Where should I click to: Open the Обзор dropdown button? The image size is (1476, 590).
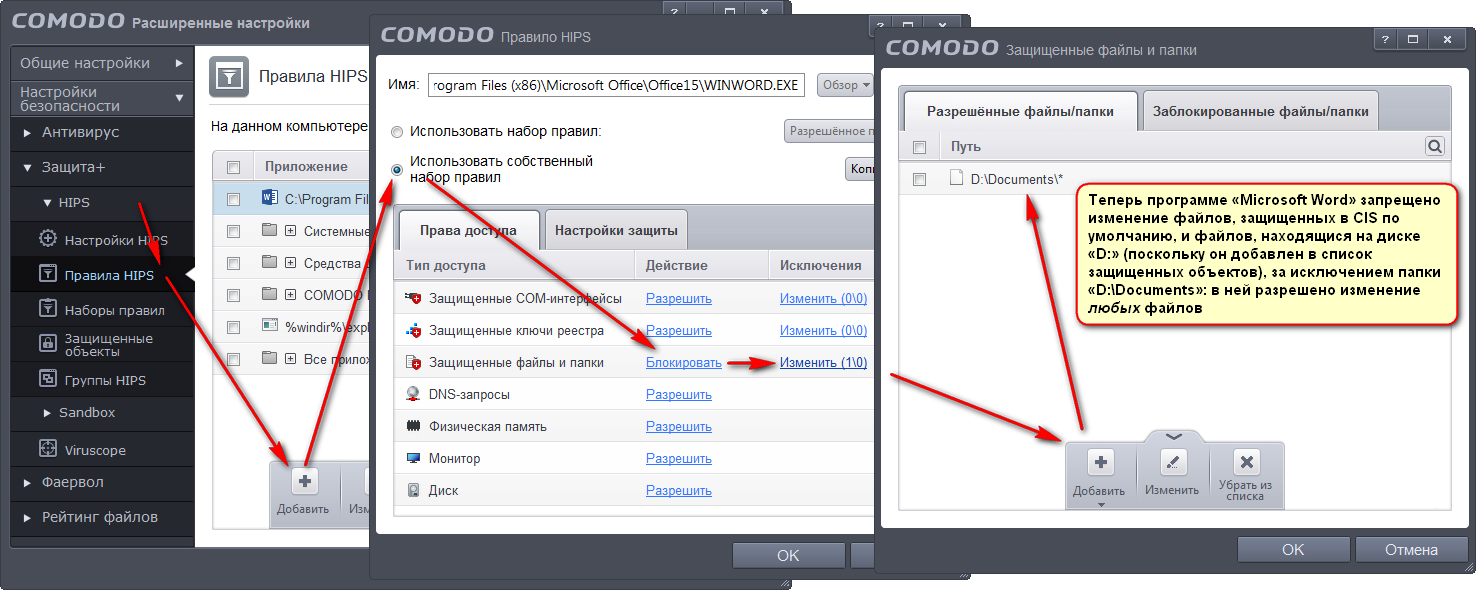pos(845,85)
